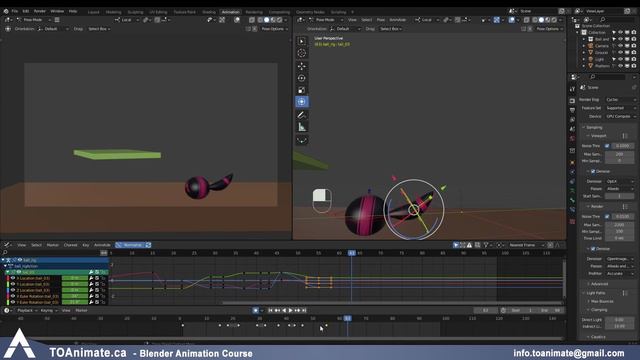
Task: Open the Render properties tab icon
Action: (572, 101)
